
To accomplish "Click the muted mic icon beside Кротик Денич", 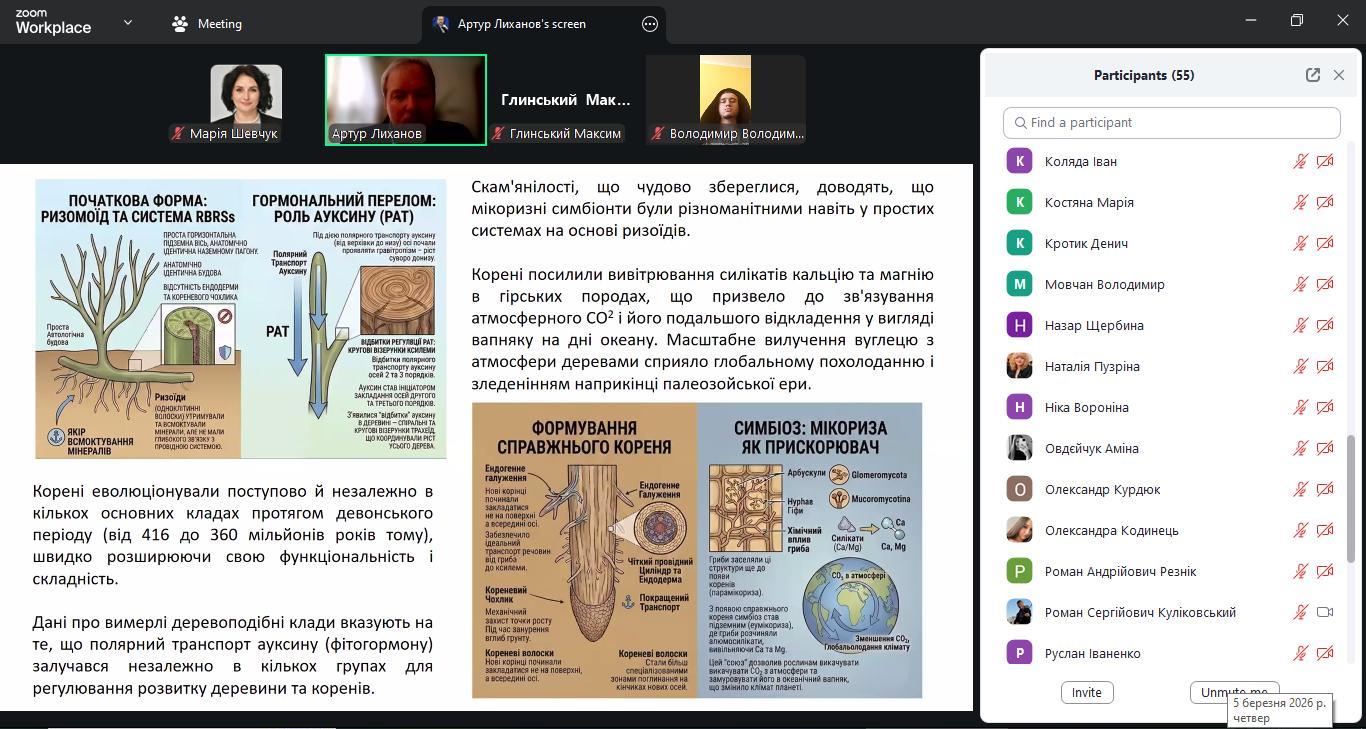I will tap(1300, 243).
